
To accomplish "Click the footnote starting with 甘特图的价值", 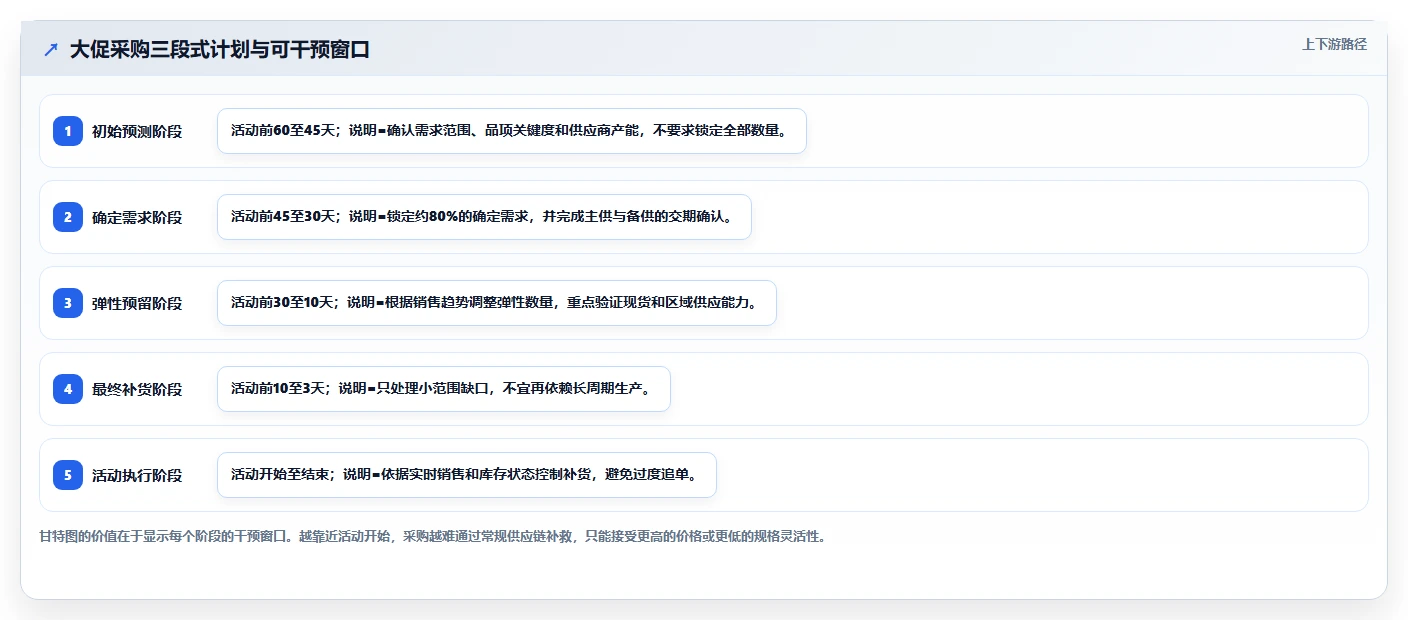I will tap(432, 537).
